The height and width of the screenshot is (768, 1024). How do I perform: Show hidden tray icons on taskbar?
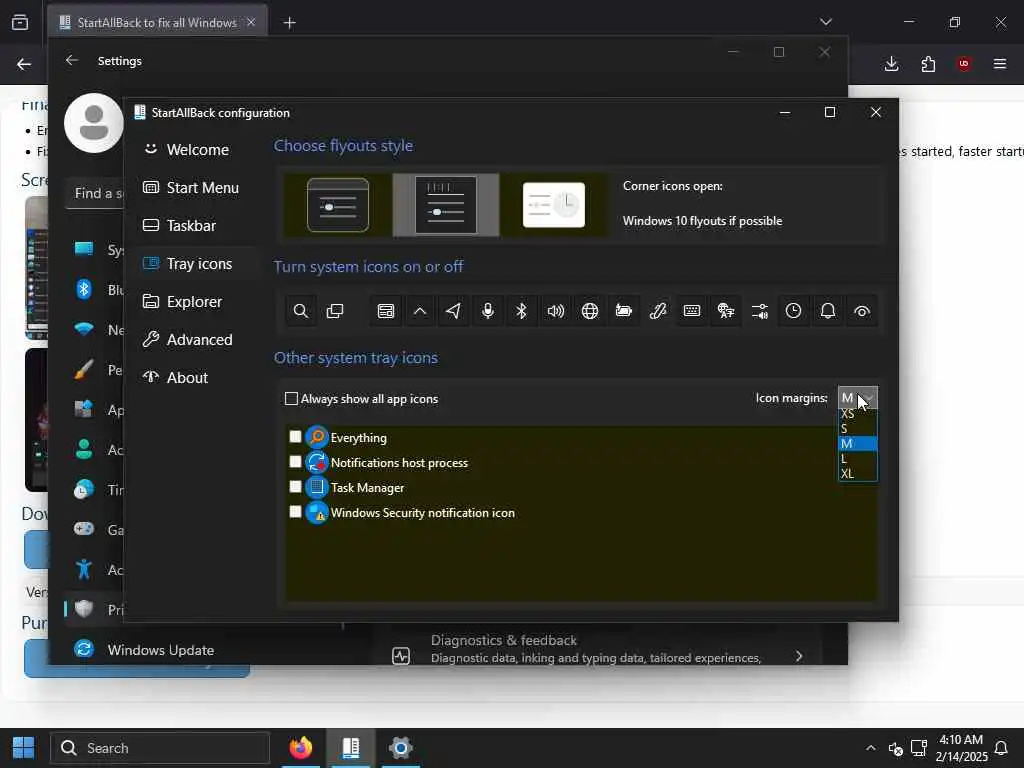[x=871, y=748]
